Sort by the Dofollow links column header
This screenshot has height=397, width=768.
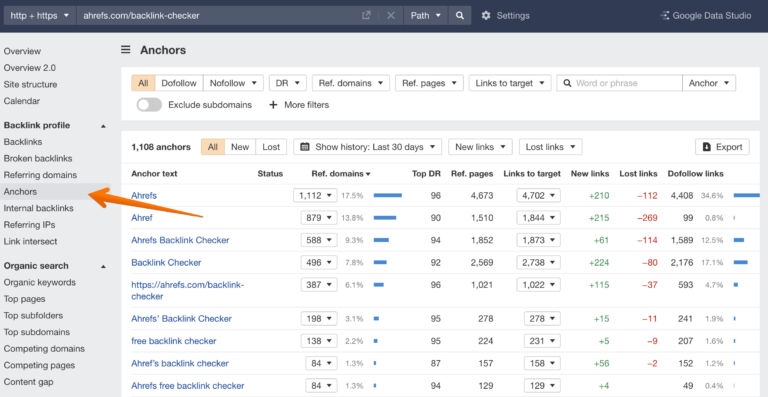tap(696, 174)
